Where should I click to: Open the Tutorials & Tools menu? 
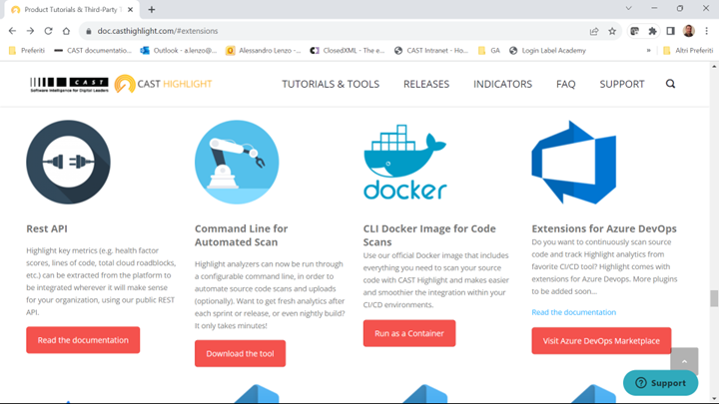(x=331, y=84)
